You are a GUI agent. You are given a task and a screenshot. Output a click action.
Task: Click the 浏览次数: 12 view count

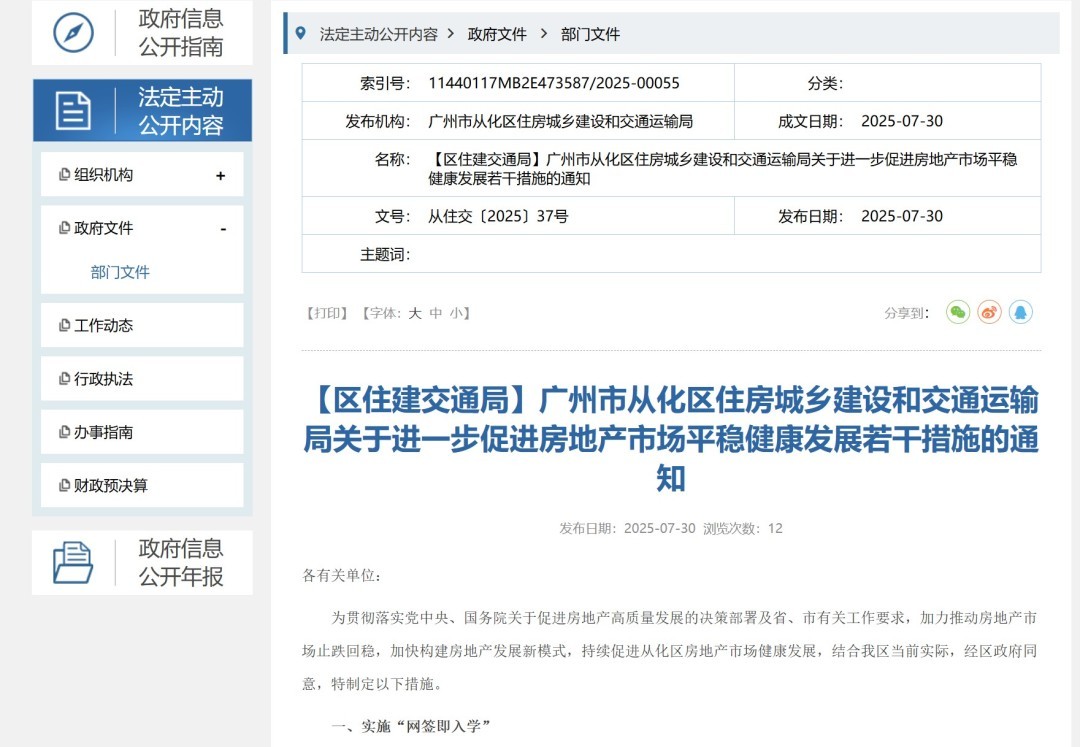[742, 528]
